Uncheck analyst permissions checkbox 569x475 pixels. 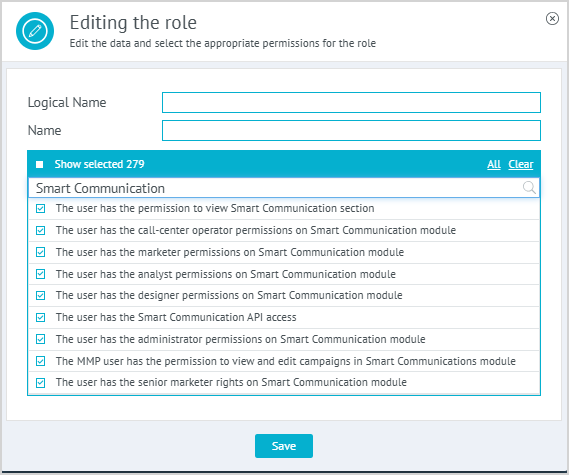pos(41,274)
